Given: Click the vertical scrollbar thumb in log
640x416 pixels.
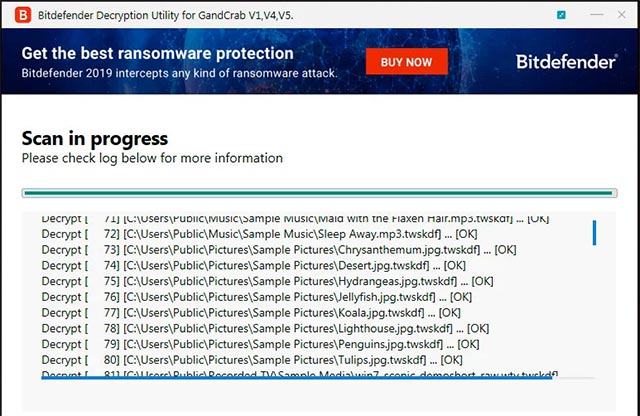Looking at the screenshot, I should pos(594,233).
